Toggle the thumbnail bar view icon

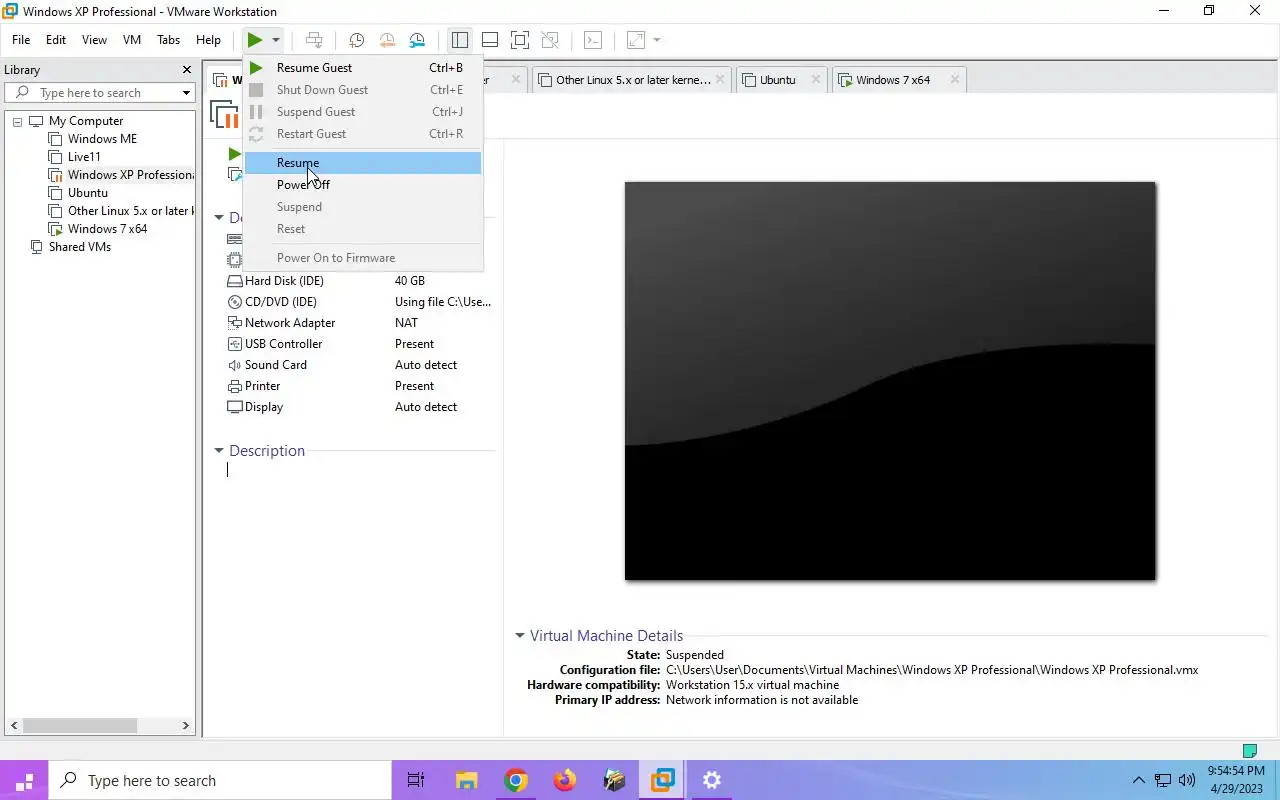(x=490, y=40)
